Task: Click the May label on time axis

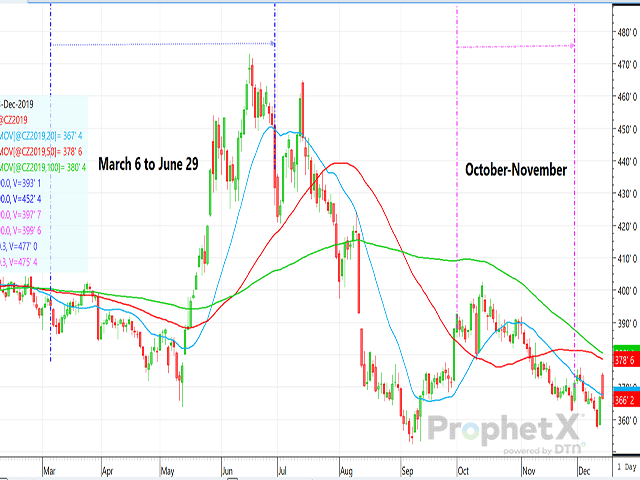Action: coord(167,471)
